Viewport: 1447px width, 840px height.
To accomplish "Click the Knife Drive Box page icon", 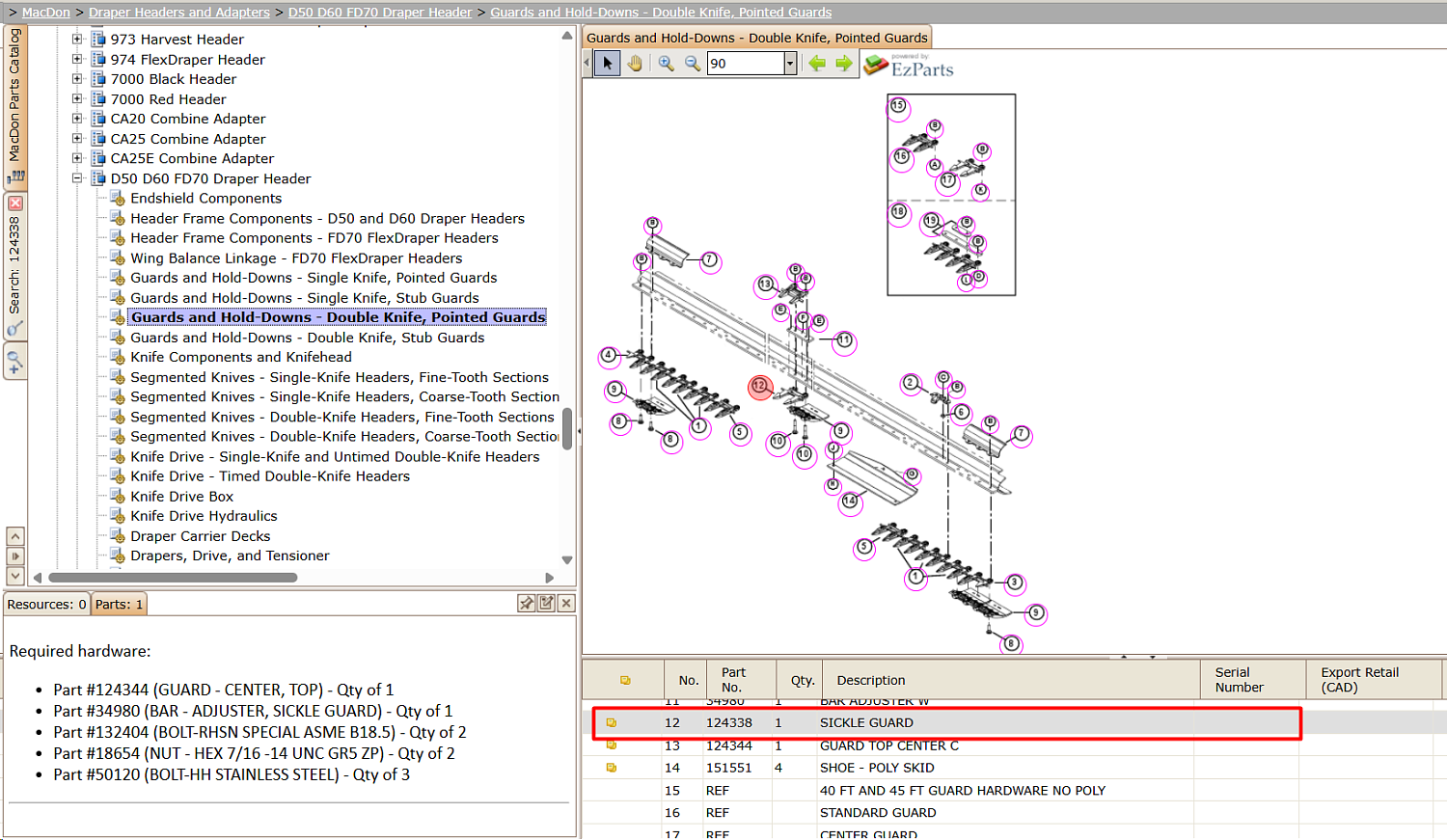I will click(x=118, y=497).
